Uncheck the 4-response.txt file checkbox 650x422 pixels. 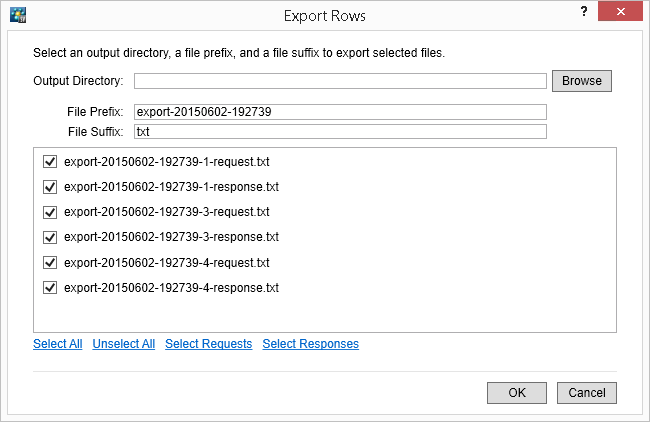pos(50,288)
